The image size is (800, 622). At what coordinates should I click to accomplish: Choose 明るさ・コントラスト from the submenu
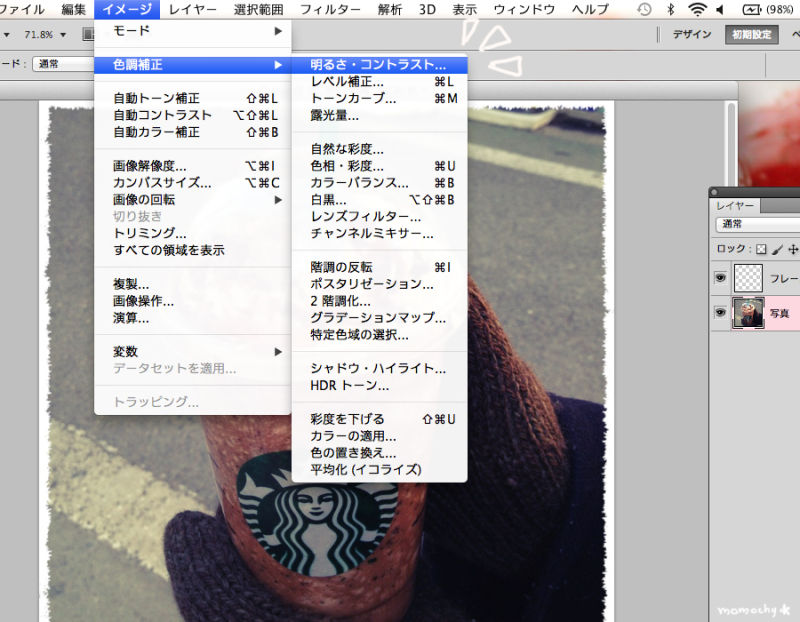tap(379, 65)
